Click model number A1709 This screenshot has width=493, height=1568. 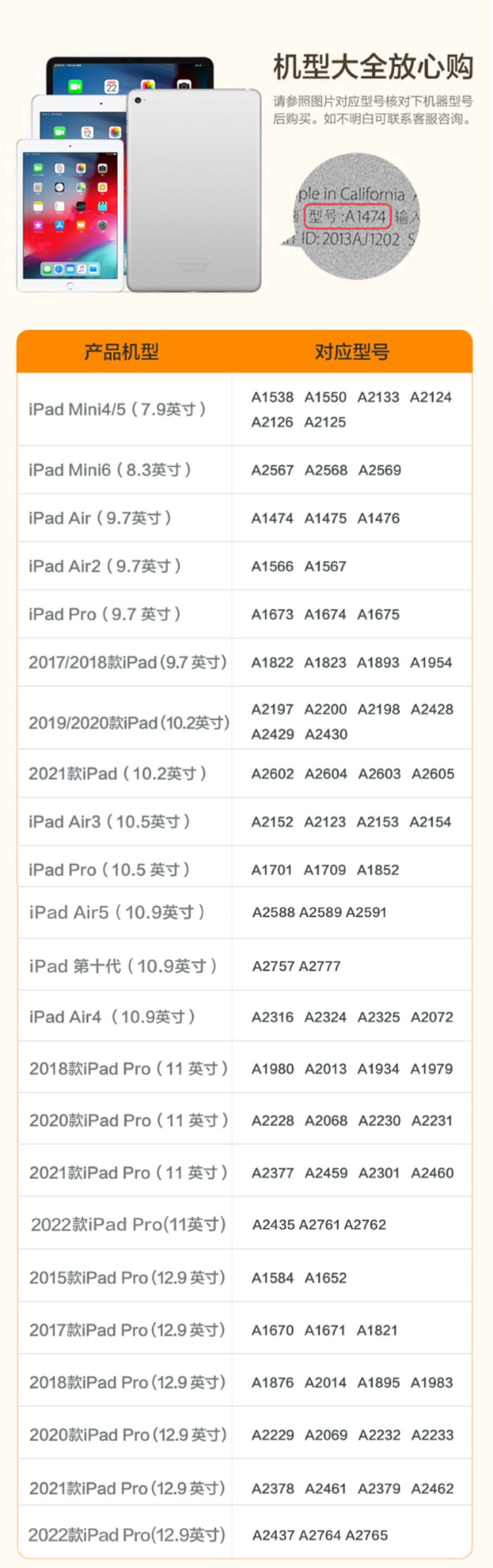(325, 870)
